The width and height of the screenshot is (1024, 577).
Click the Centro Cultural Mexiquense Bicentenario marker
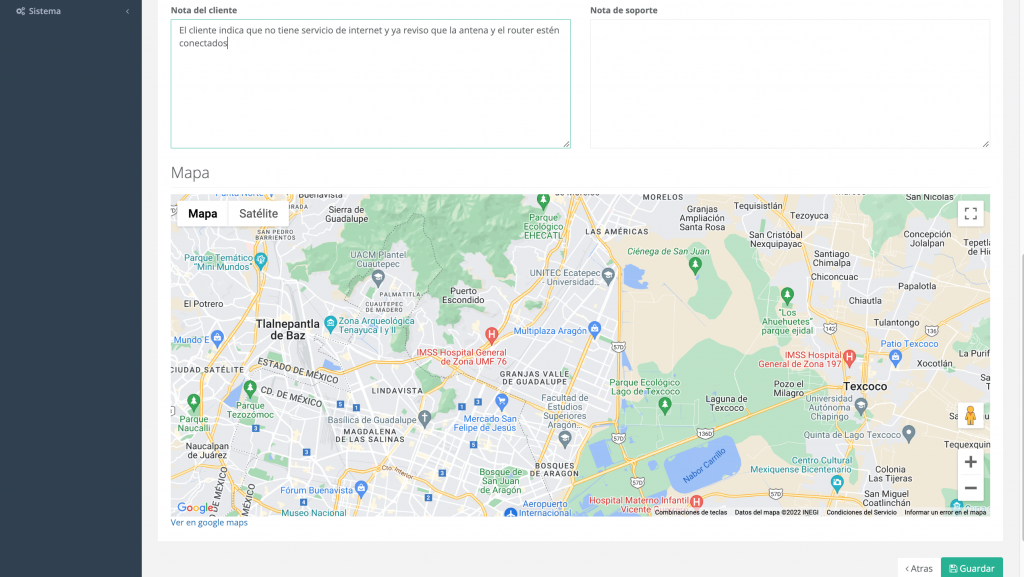837,483
